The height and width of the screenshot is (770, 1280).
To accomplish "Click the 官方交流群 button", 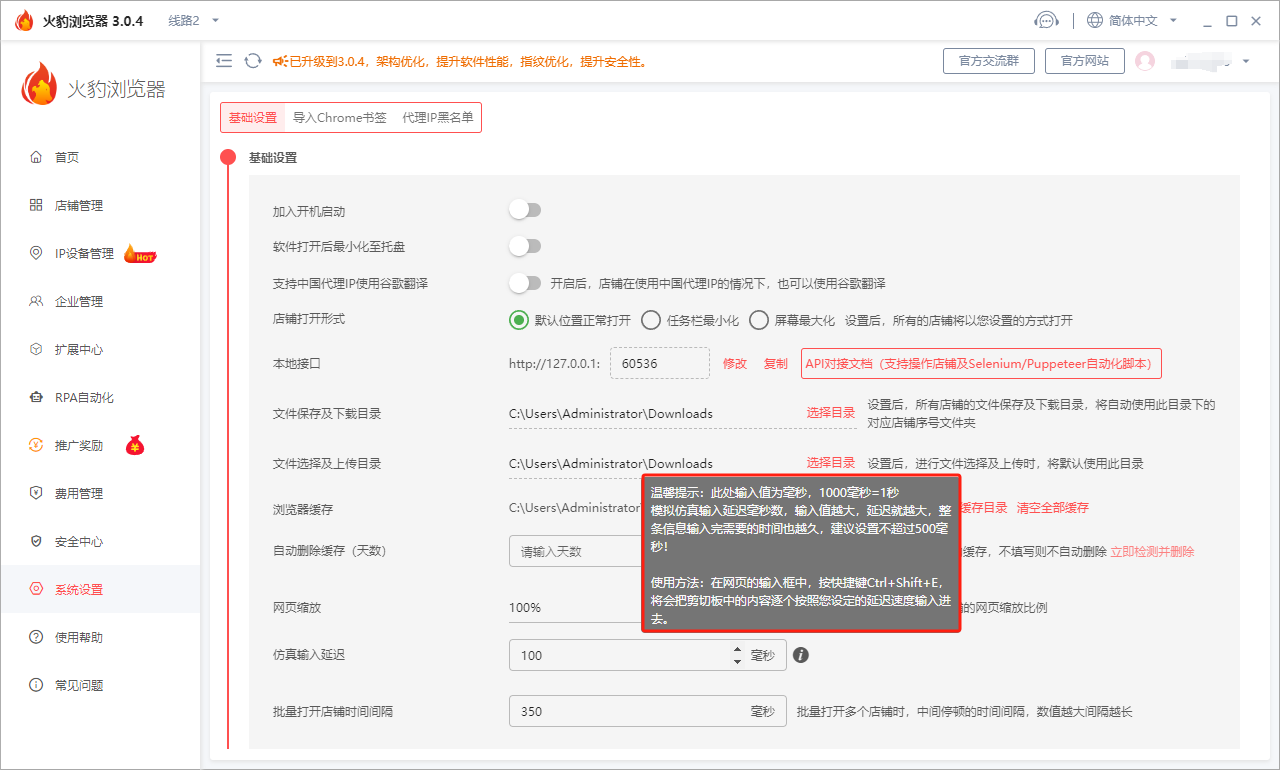I will [x=988, y=60].
